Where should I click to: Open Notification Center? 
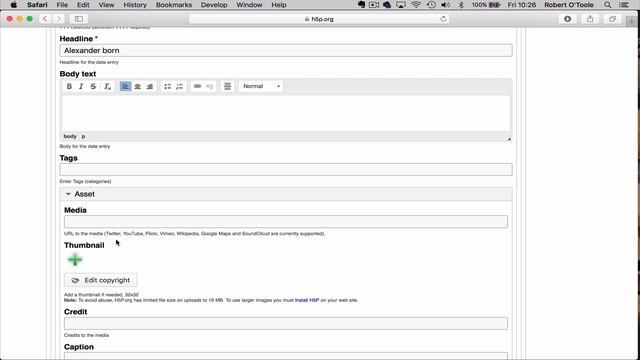pos(624,5)
